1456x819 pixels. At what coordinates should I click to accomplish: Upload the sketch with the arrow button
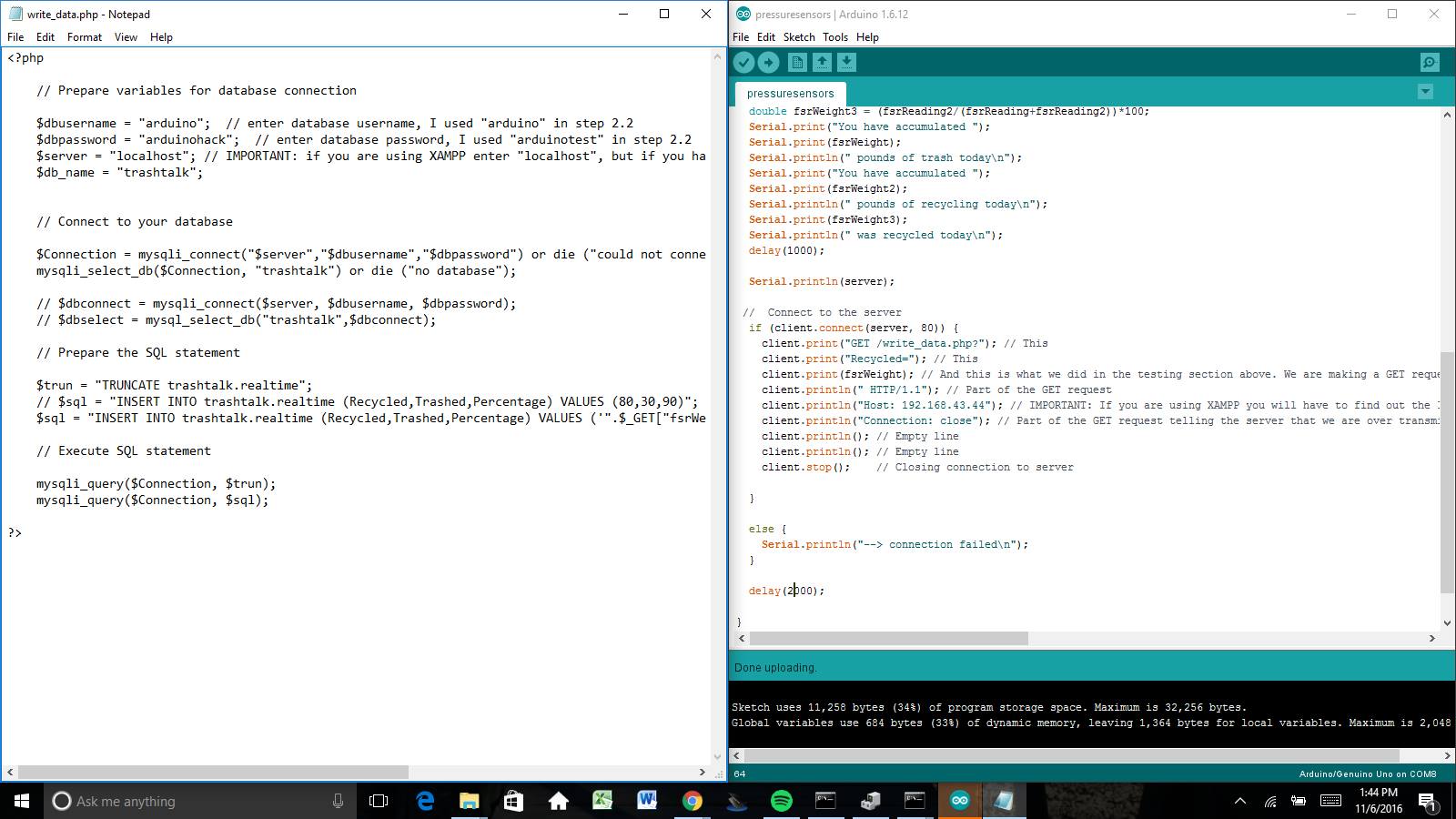coord(769,62)
